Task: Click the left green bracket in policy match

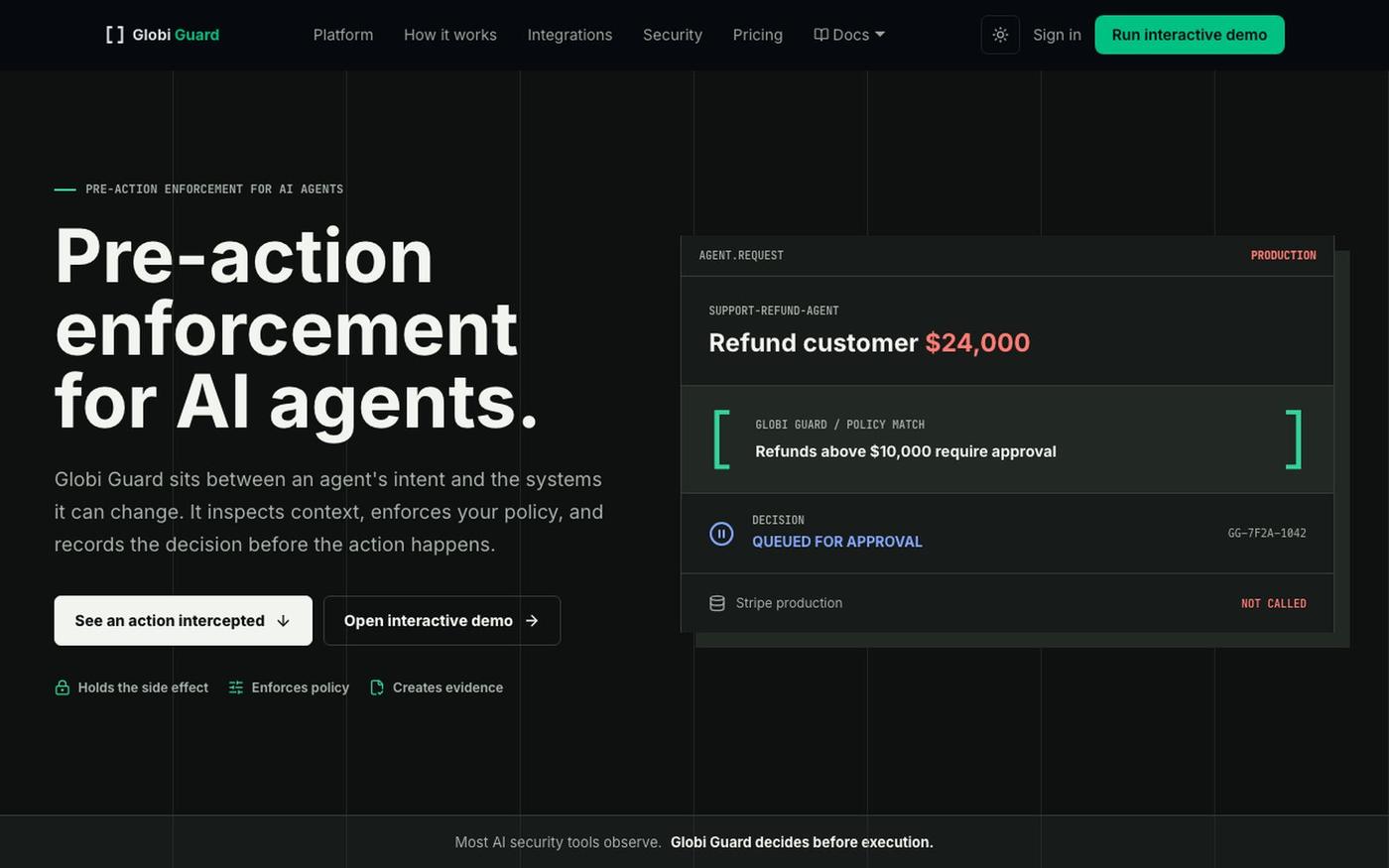Action: tap(722, 439)
